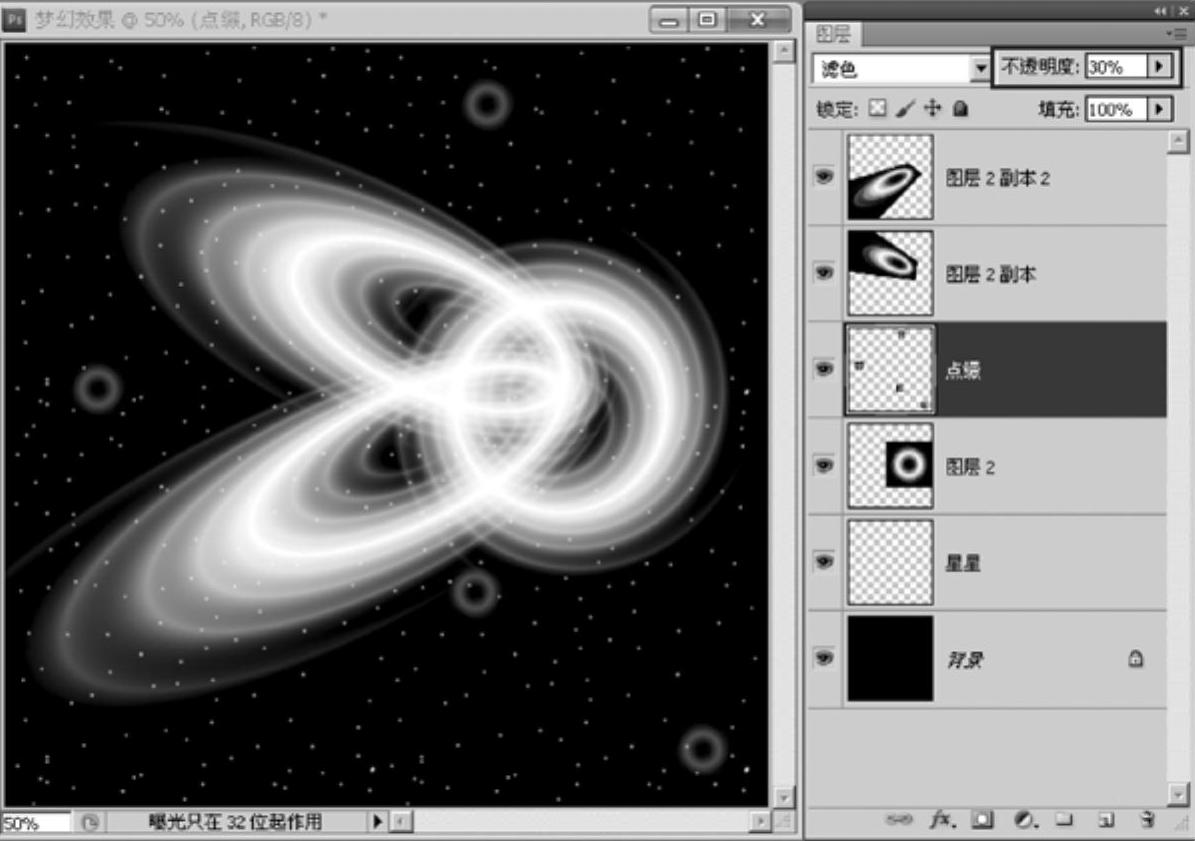Select the 点缀 layer name

(x=963, y=371)
